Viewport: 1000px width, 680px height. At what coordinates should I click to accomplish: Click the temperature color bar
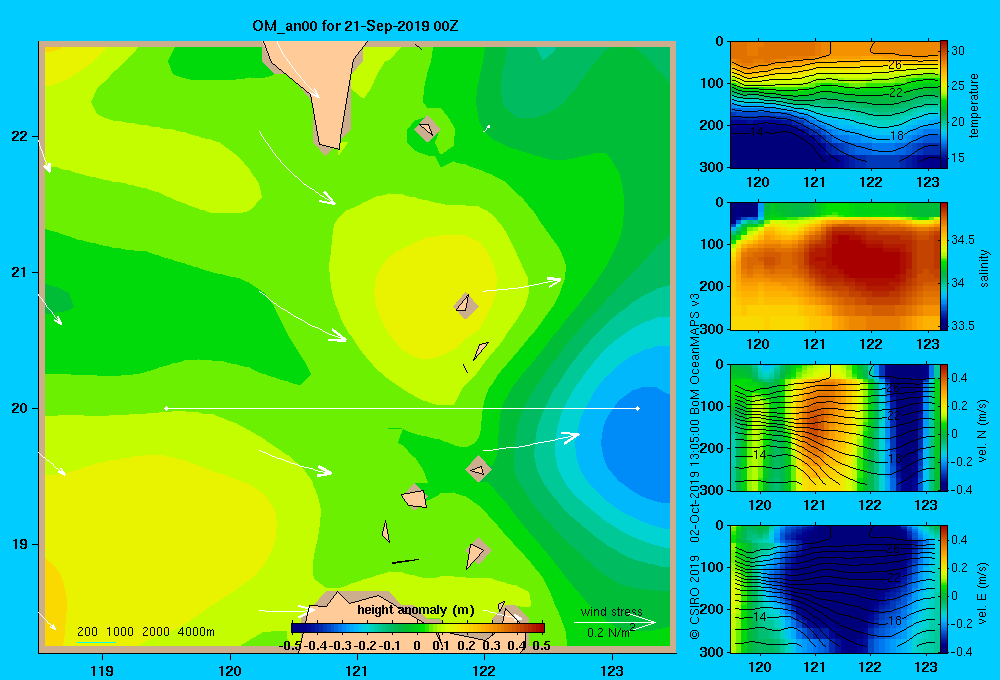[x=944, y=105]
